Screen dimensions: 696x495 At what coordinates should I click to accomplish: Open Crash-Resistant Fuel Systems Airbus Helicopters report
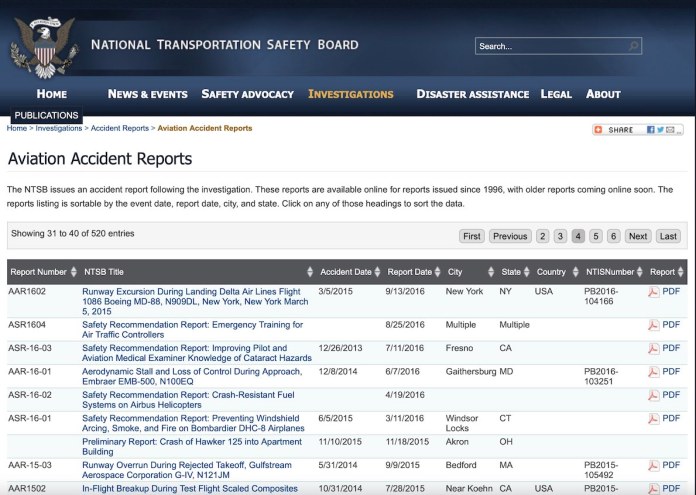click(x=188, y=400)
